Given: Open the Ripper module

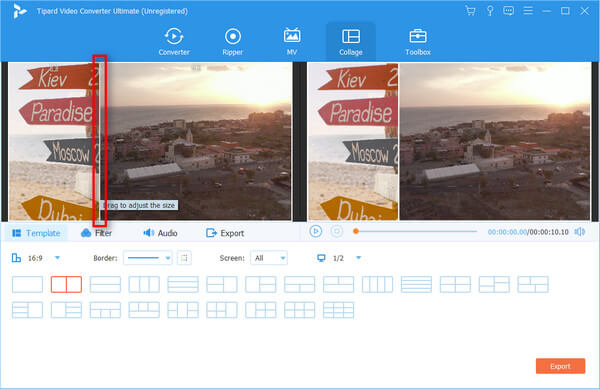Looking at the screenshot, I should (233, 42).
